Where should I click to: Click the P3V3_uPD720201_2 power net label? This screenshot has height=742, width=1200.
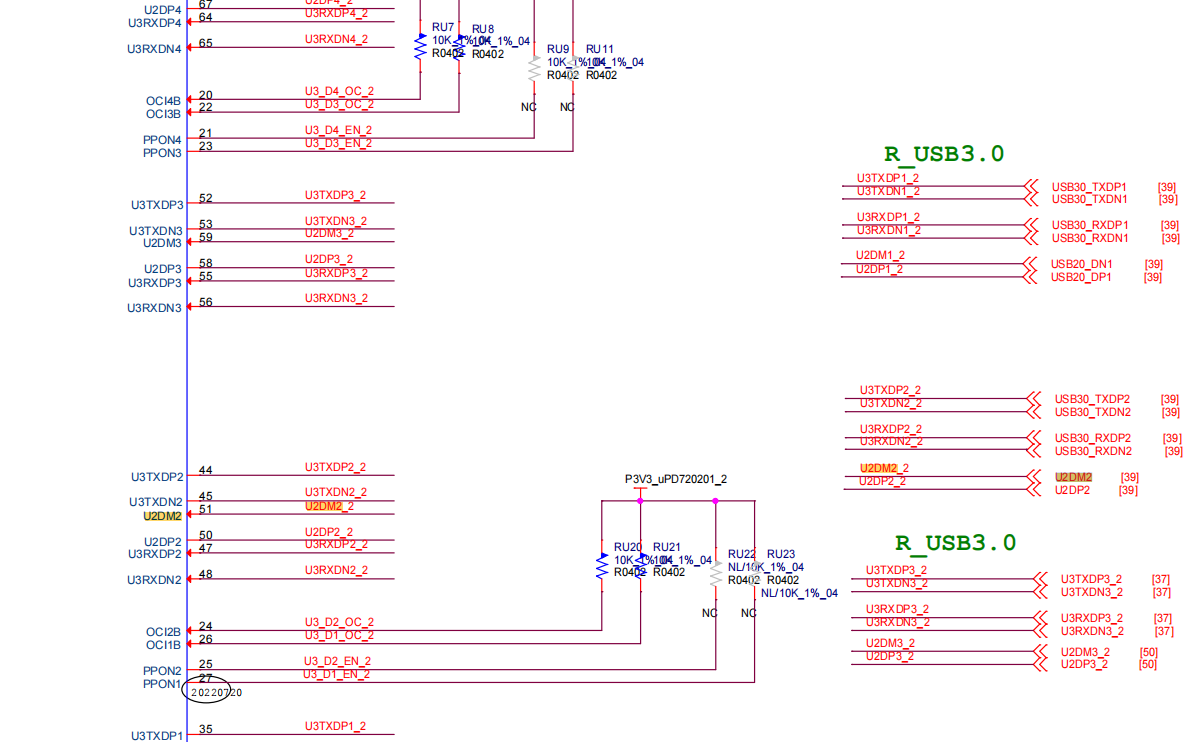(677, 479)
